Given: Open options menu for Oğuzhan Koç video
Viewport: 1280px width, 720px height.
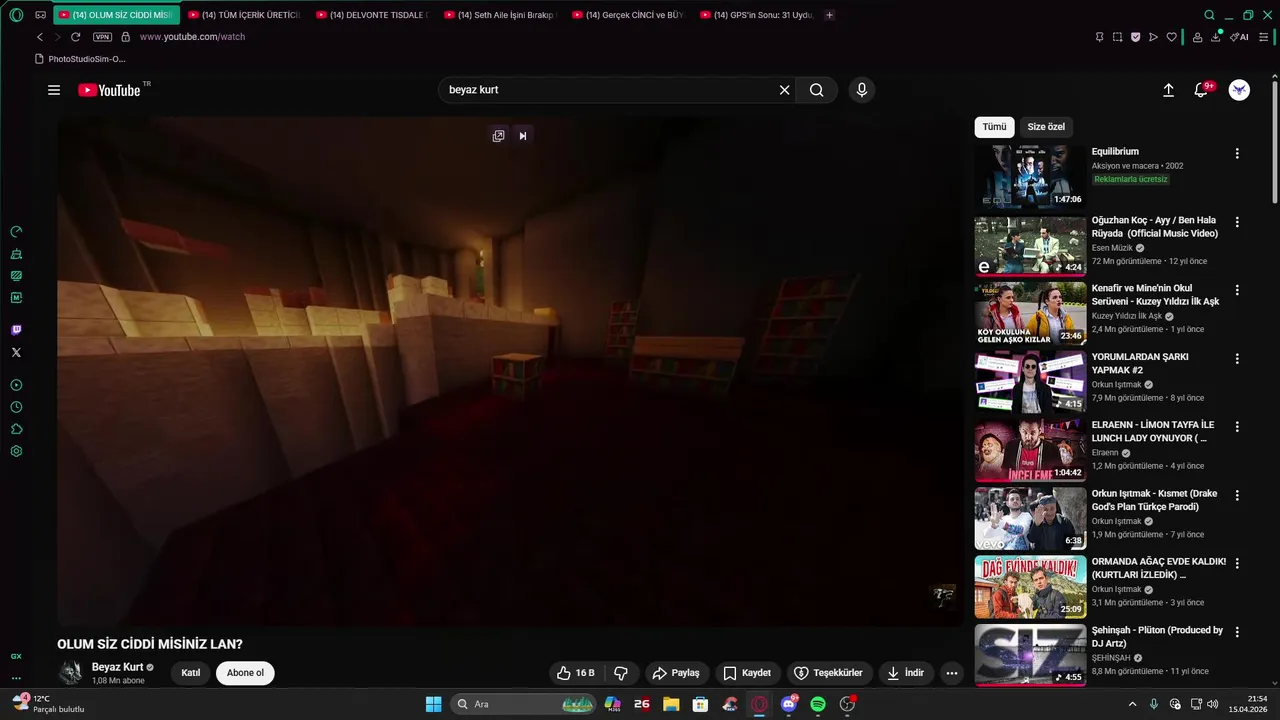Looking at the screenshot, I should point(1237,222).
